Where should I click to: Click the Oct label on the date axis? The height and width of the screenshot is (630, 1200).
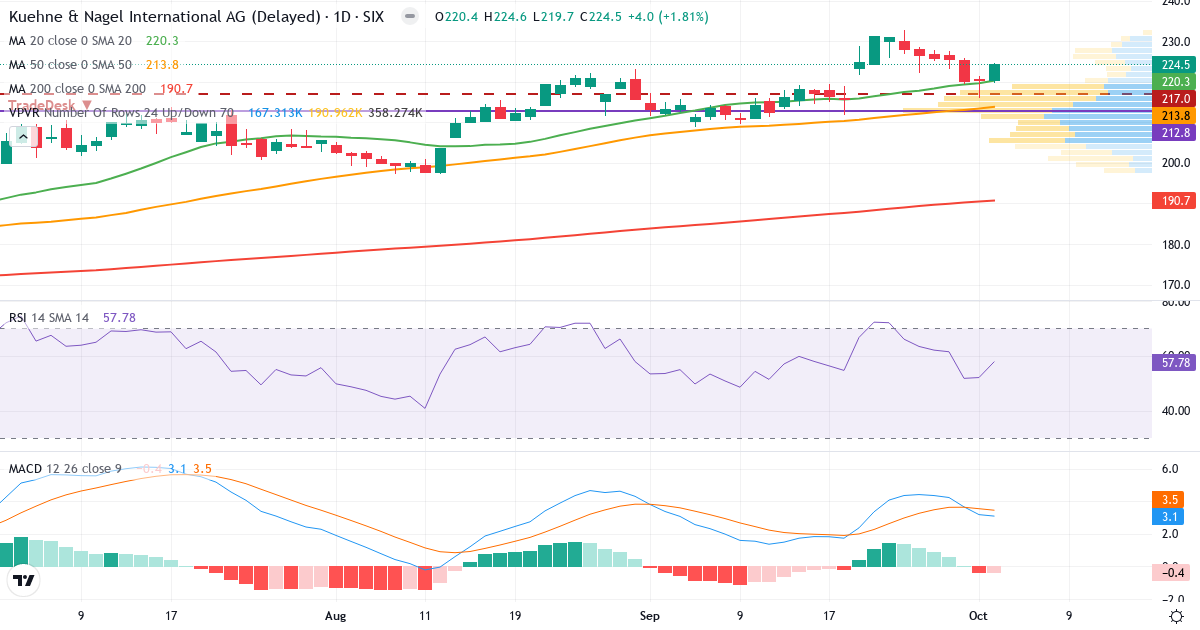click(x=977, y=616)
